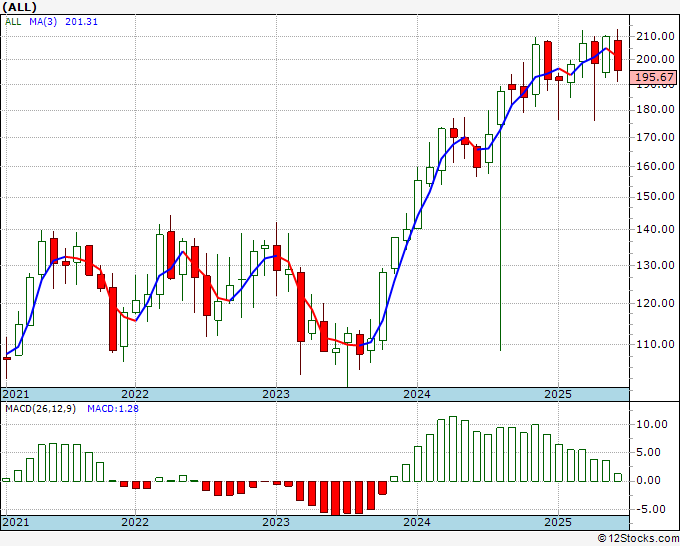Click the 150.00 price axis label
The height and width of the screenshot is (546, 680).
(x=655, y=196)
